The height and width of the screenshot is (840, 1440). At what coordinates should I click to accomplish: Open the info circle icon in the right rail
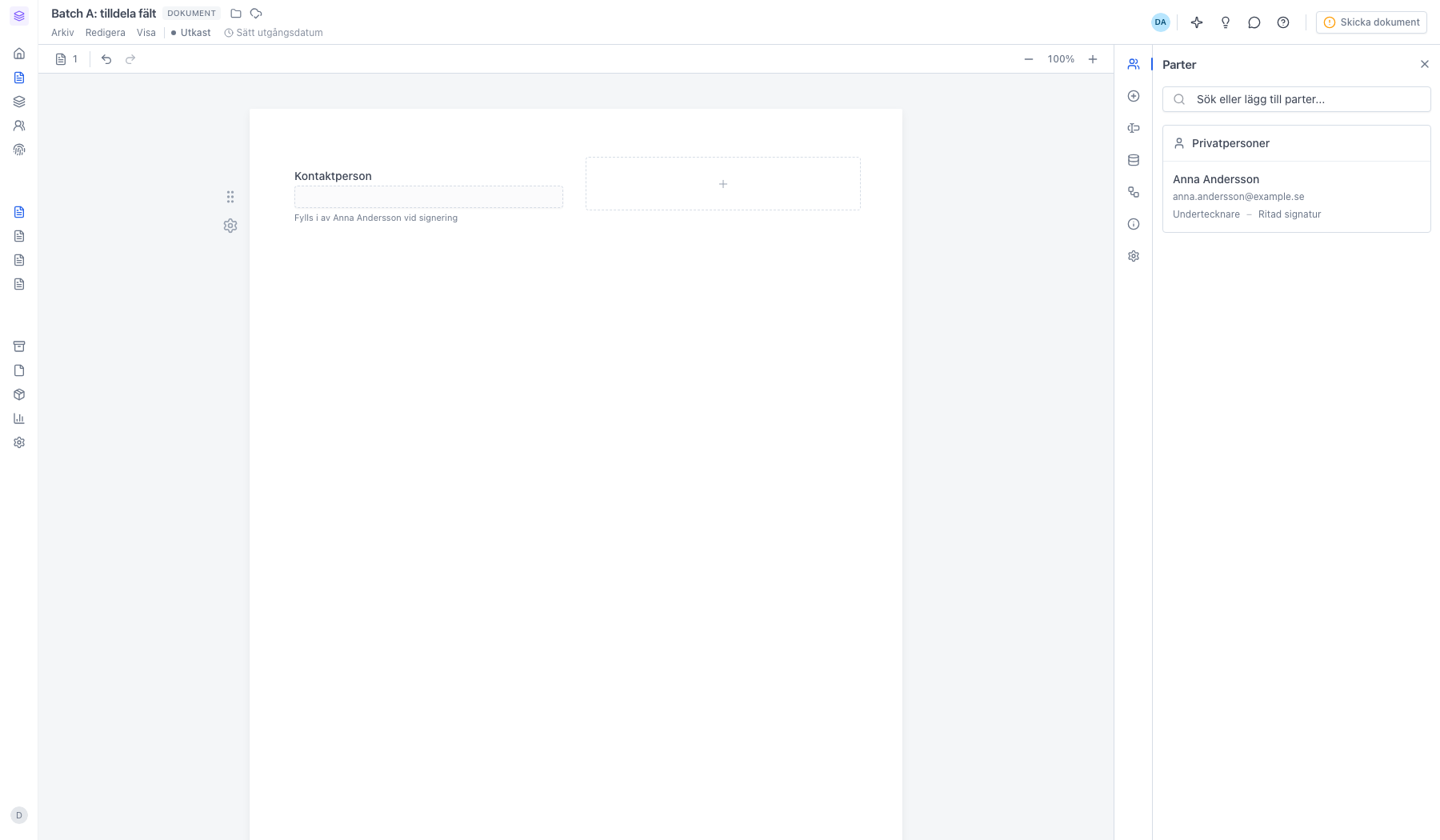coord(1134,224)
